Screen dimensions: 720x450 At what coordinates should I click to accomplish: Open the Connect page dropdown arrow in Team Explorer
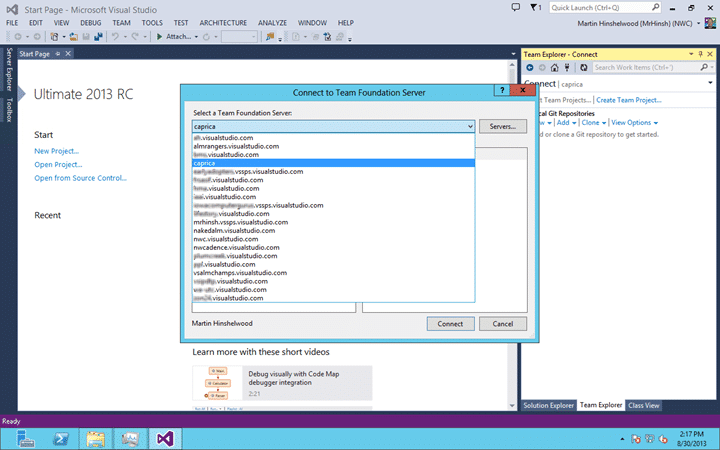[x=710, y=83]
